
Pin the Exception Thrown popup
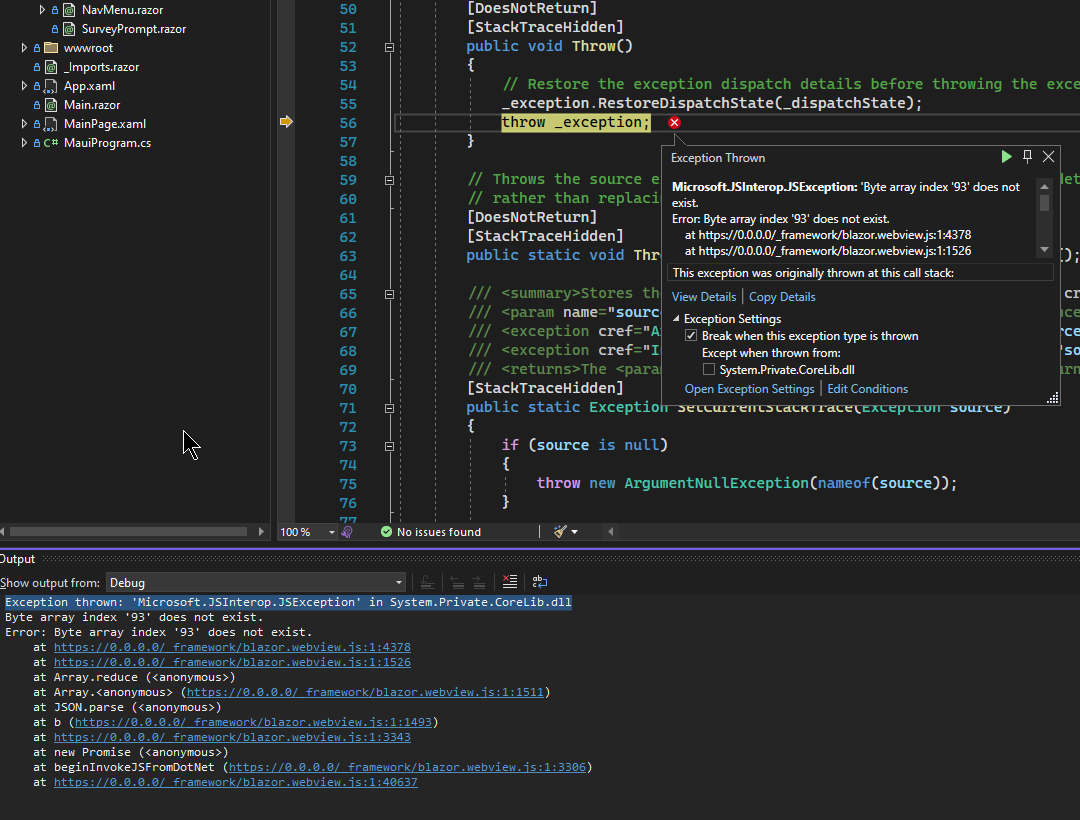click(1027, 157)
